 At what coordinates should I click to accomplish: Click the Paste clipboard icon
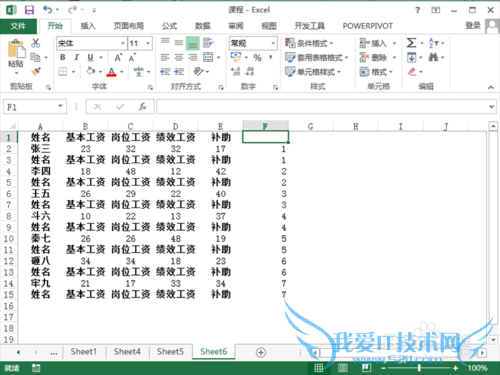pos(16,49)
